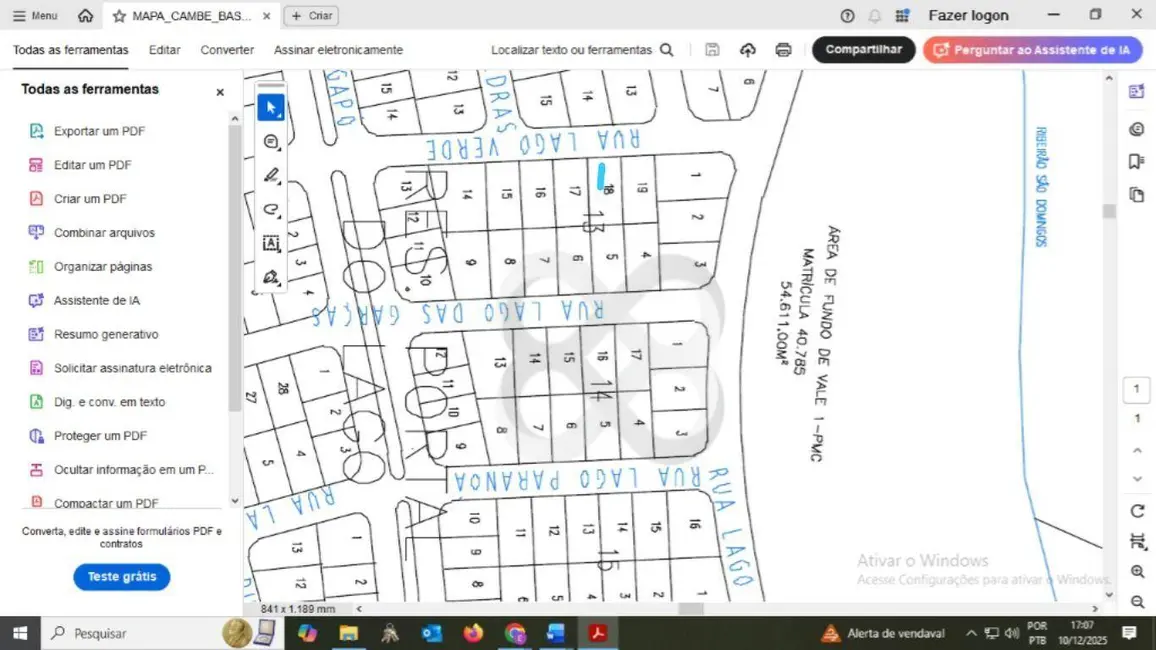The image size is (1156, 650).
Task: Click the Print icon in the toolbar
Action: tap(783, 49)
